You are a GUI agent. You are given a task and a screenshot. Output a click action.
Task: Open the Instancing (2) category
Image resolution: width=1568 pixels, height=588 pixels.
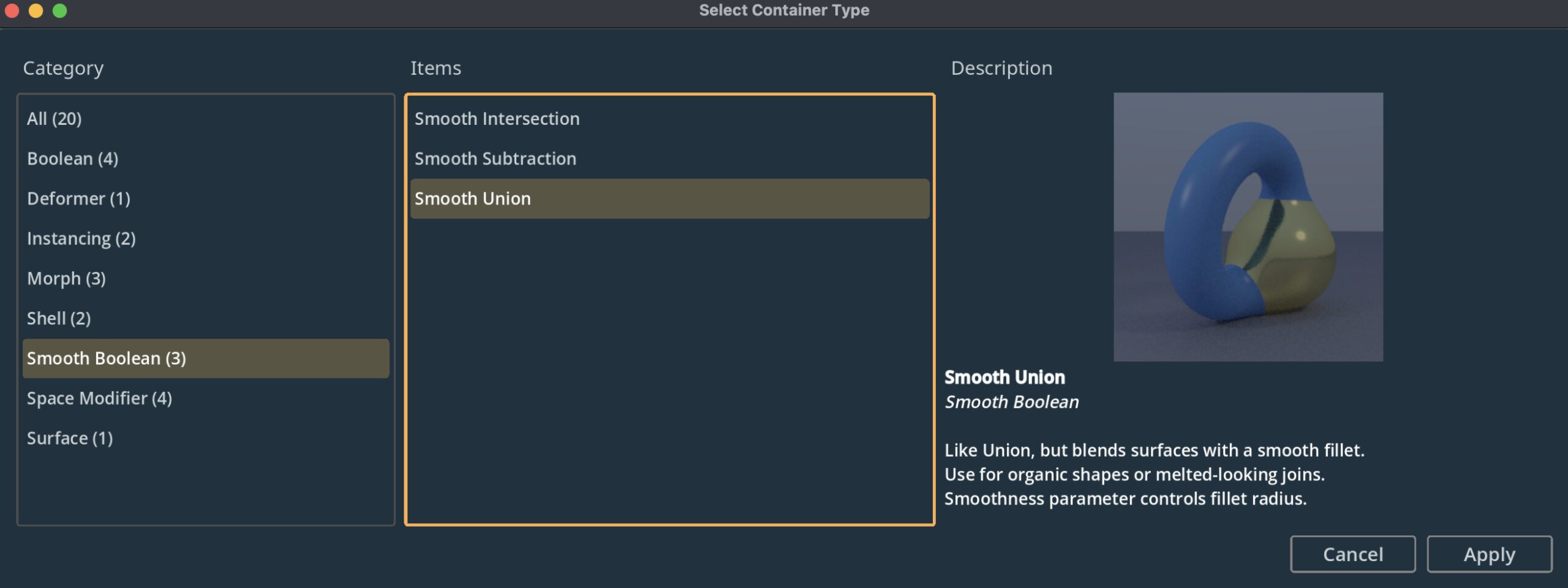206,238
